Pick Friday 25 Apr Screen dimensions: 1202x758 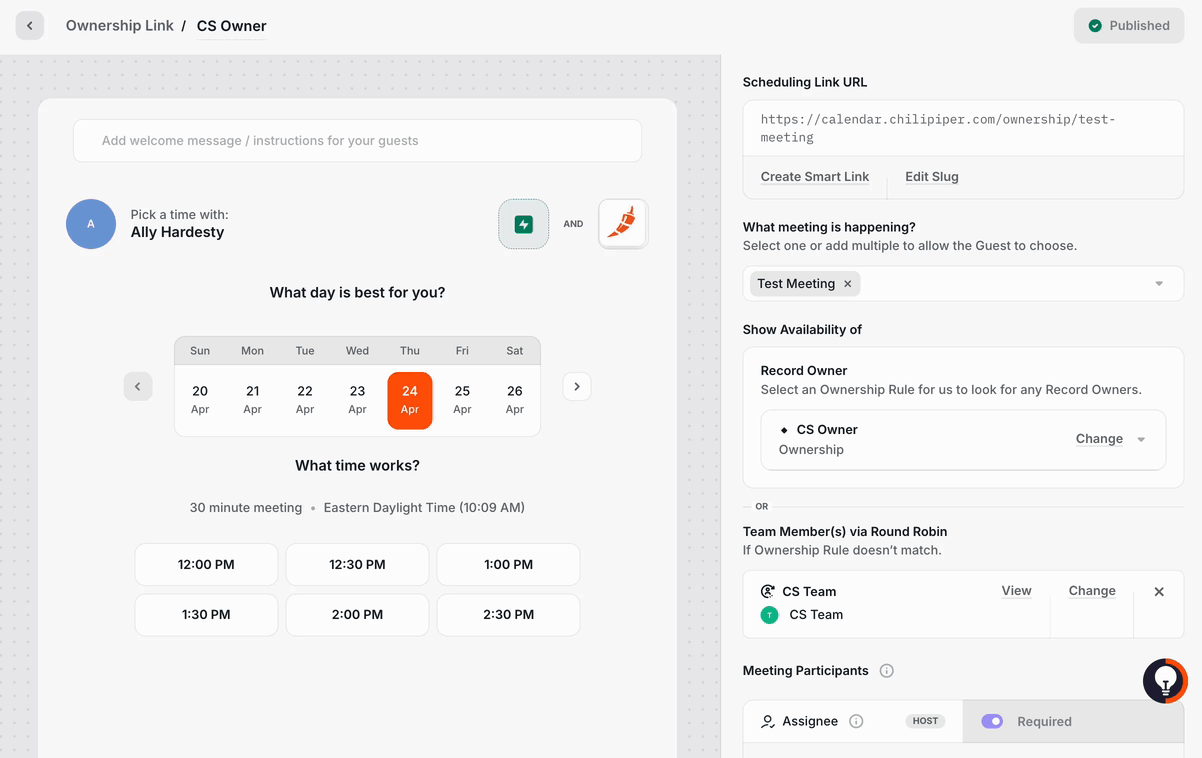pos(462,400)
